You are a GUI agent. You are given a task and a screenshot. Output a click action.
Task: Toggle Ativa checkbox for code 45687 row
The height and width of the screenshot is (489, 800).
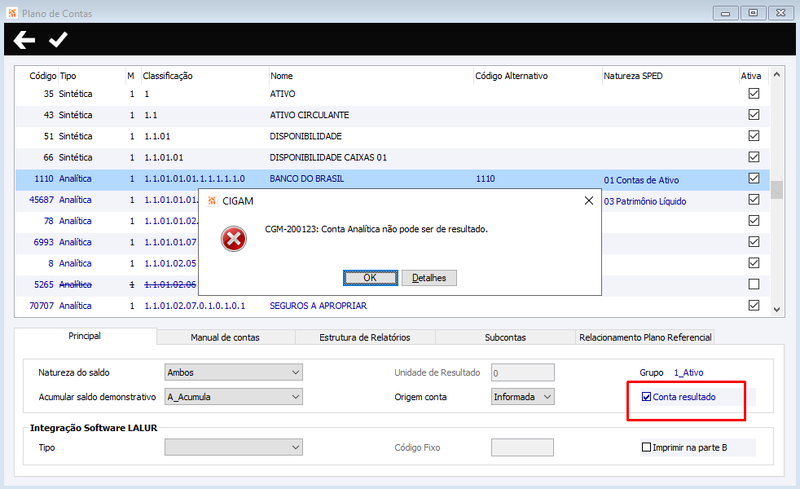[x=754, y=199]
